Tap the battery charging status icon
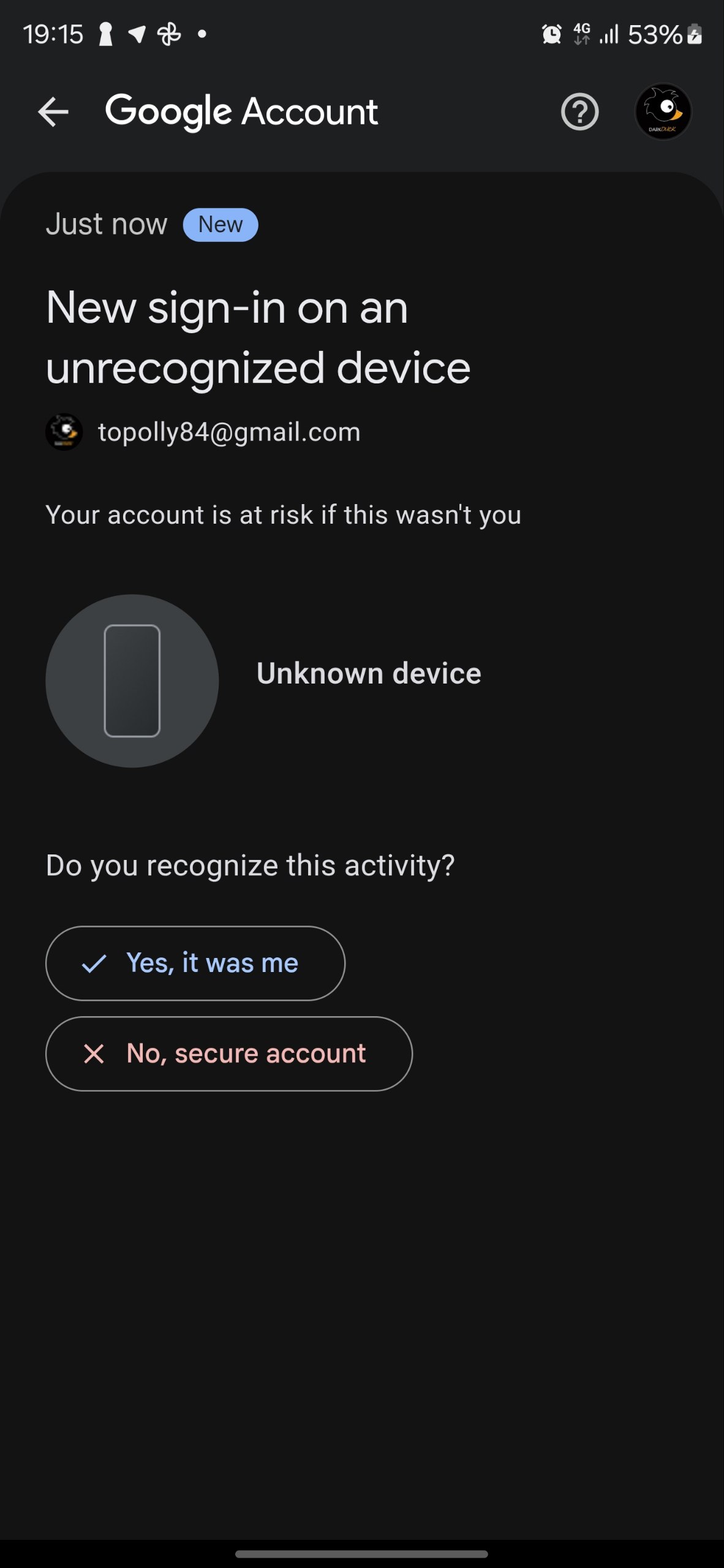Screen dimensions: 724x1568 coord(695,34)
